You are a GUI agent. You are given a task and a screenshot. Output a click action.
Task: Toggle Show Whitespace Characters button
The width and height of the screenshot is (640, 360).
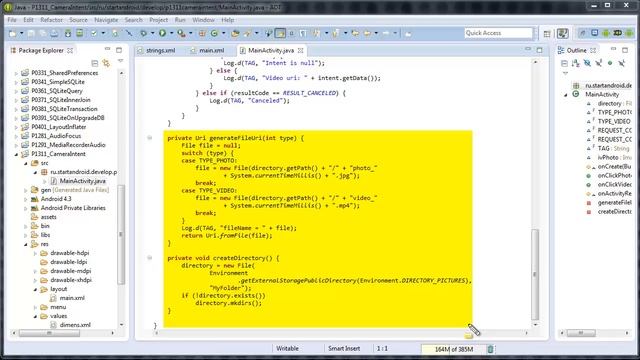303,33
